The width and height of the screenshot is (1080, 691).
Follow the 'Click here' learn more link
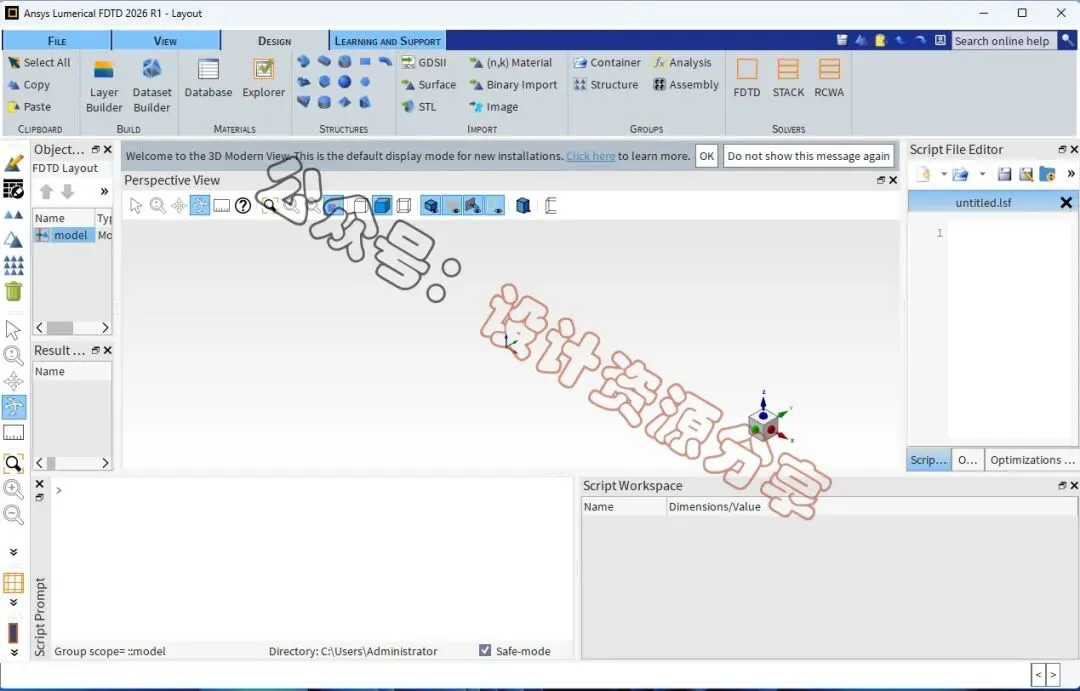(x=590, y=156)
